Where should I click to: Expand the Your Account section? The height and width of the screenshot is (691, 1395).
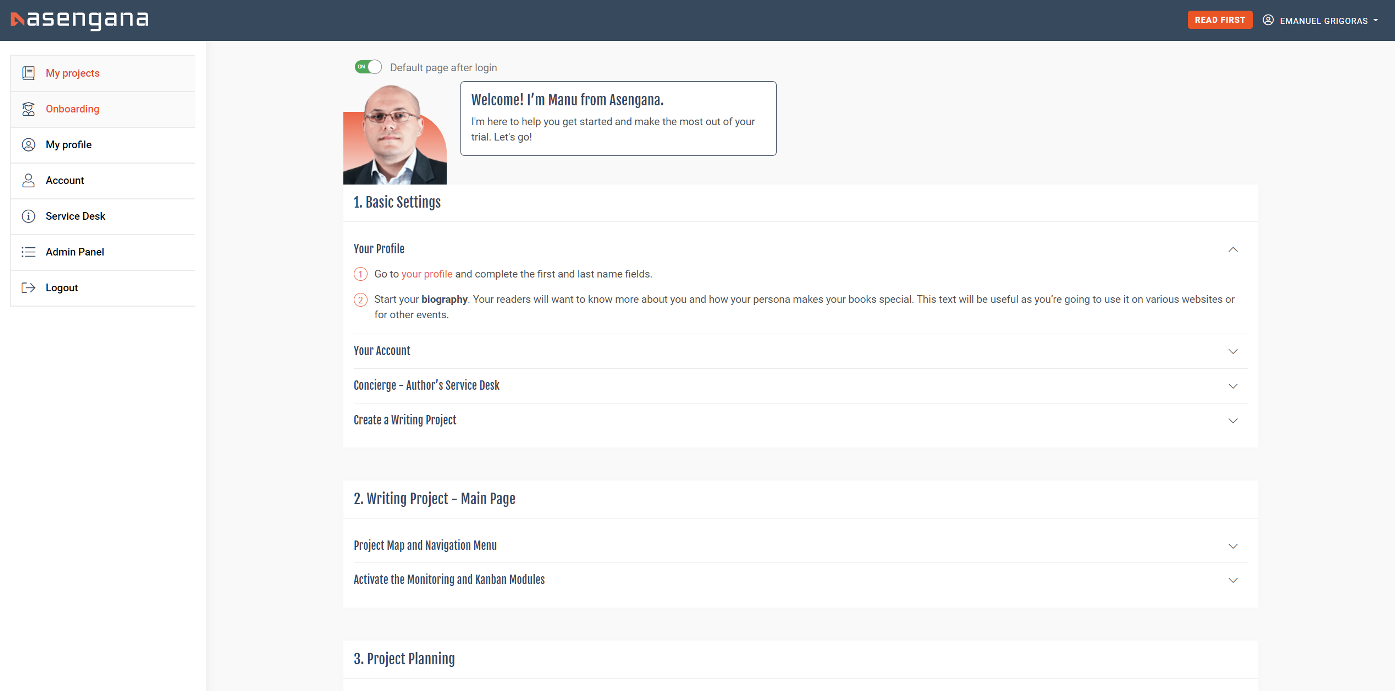(1233, 351)
